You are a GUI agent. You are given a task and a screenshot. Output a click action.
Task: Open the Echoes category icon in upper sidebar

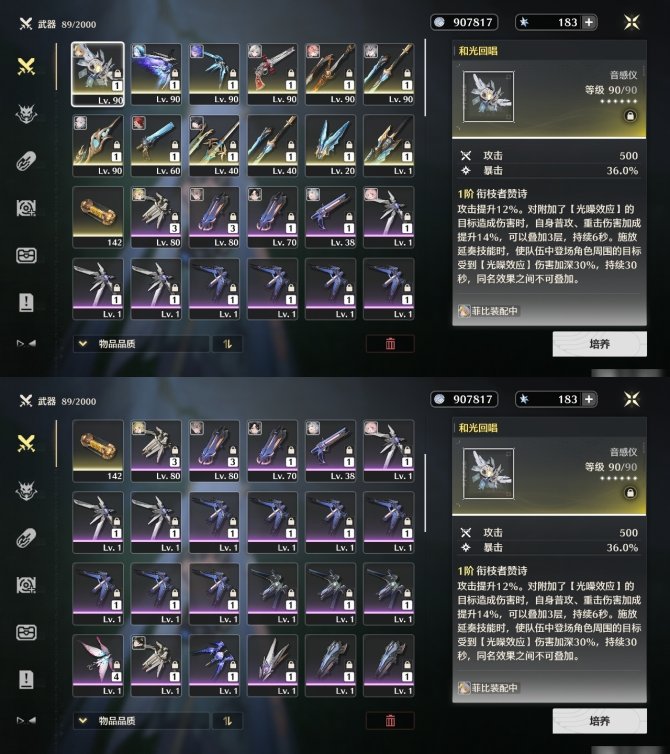pos(26,114)
